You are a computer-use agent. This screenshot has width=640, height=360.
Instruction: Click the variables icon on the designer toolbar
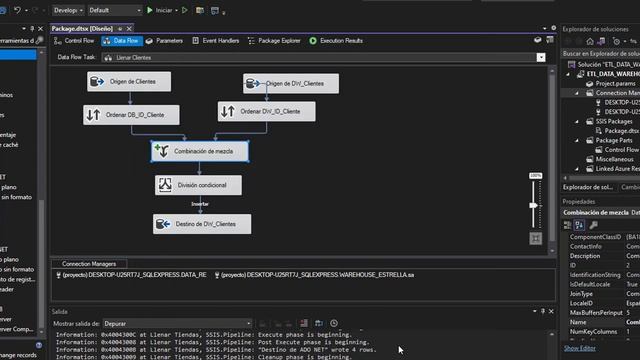538,40
